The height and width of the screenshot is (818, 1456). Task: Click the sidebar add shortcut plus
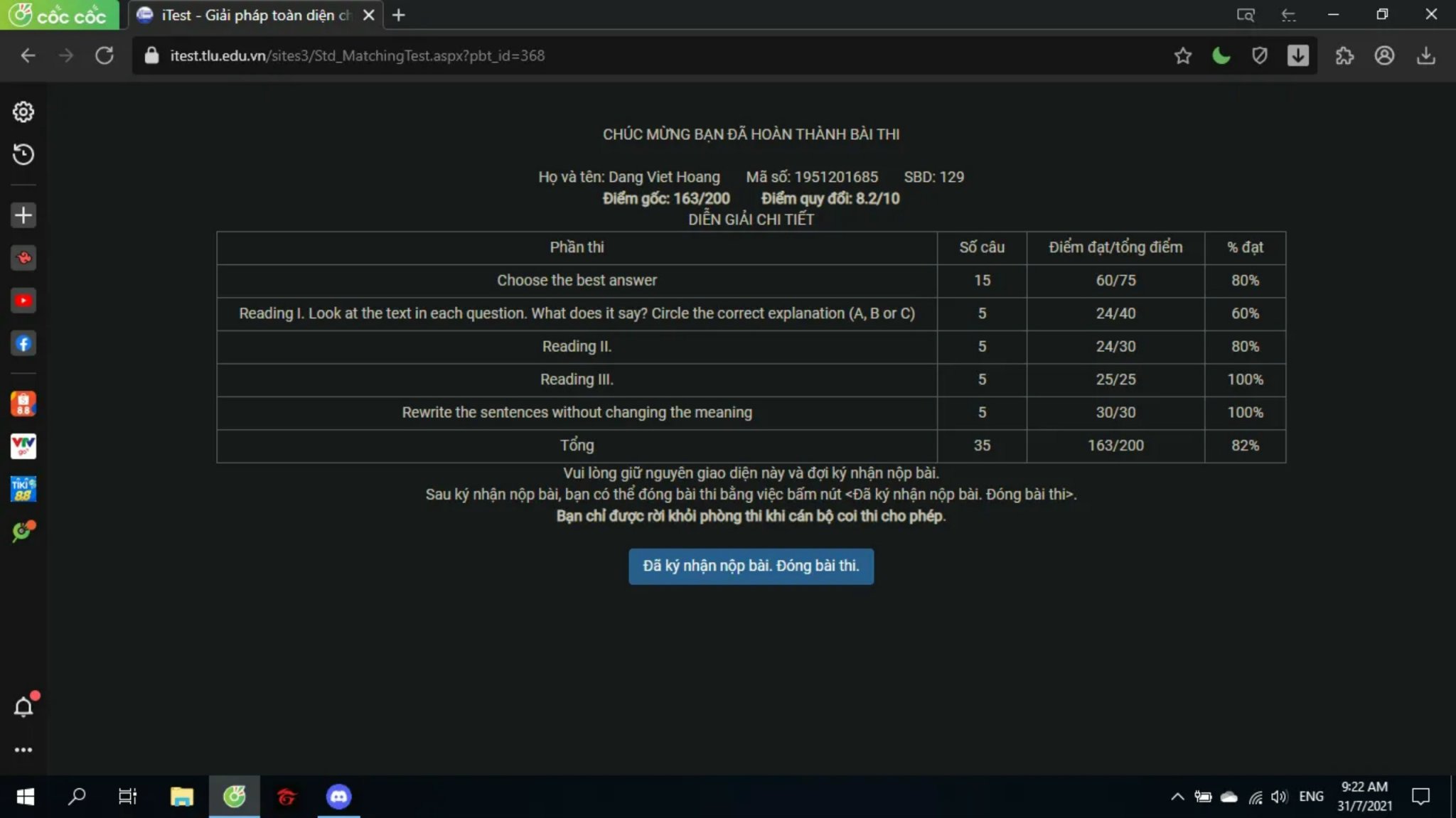[x=23, y=215]
